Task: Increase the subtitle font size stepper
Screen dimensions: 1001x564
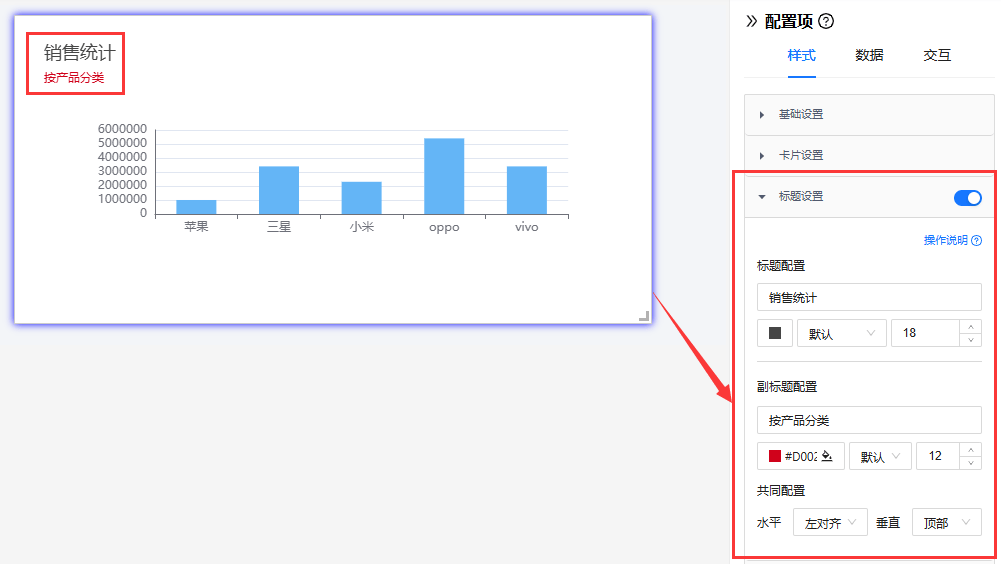Action: point(970,449)
